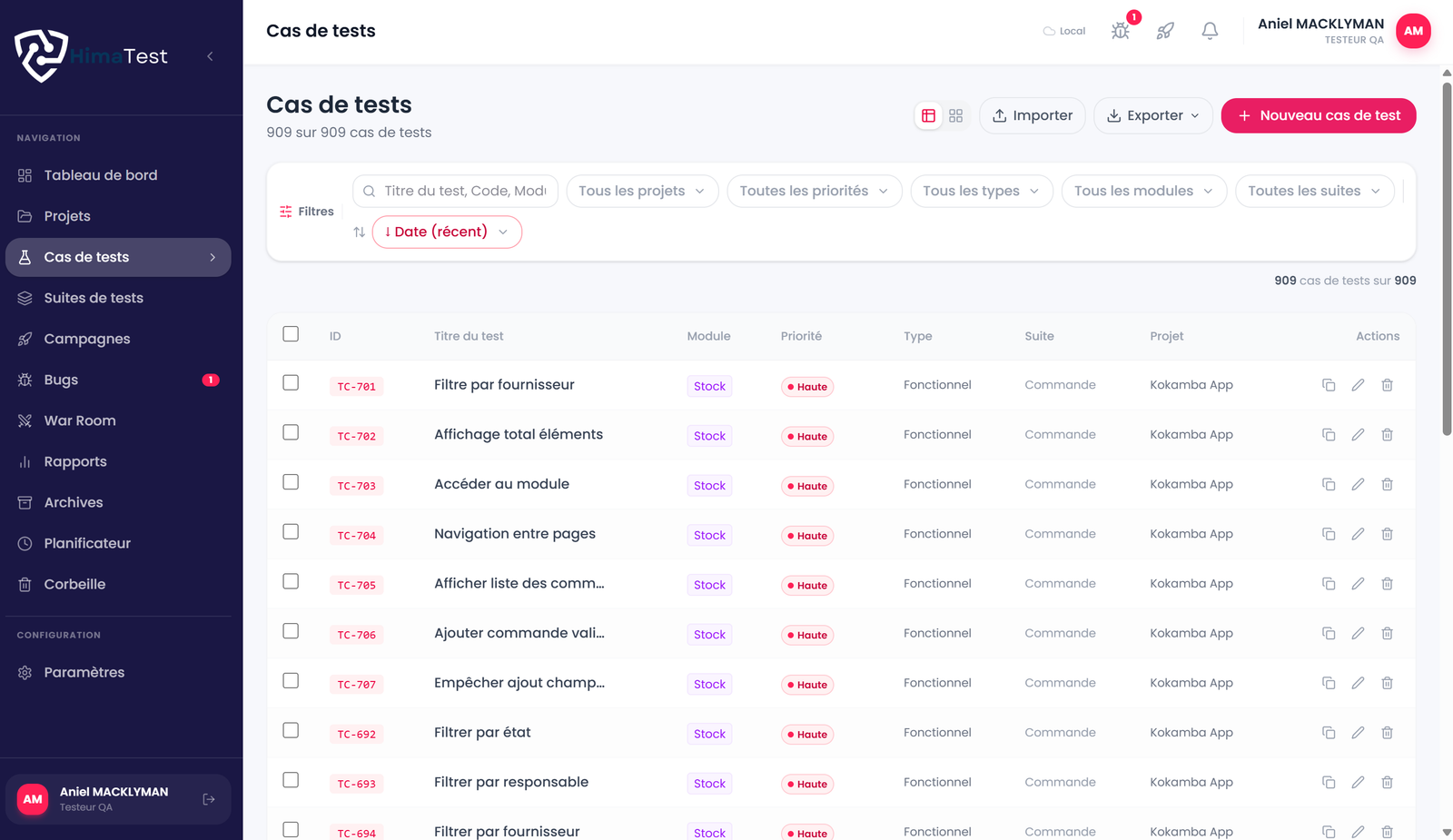Screen dimensions: 1453x840
Task: Check the TC-703 row checkbox
Action: [291, 482]
